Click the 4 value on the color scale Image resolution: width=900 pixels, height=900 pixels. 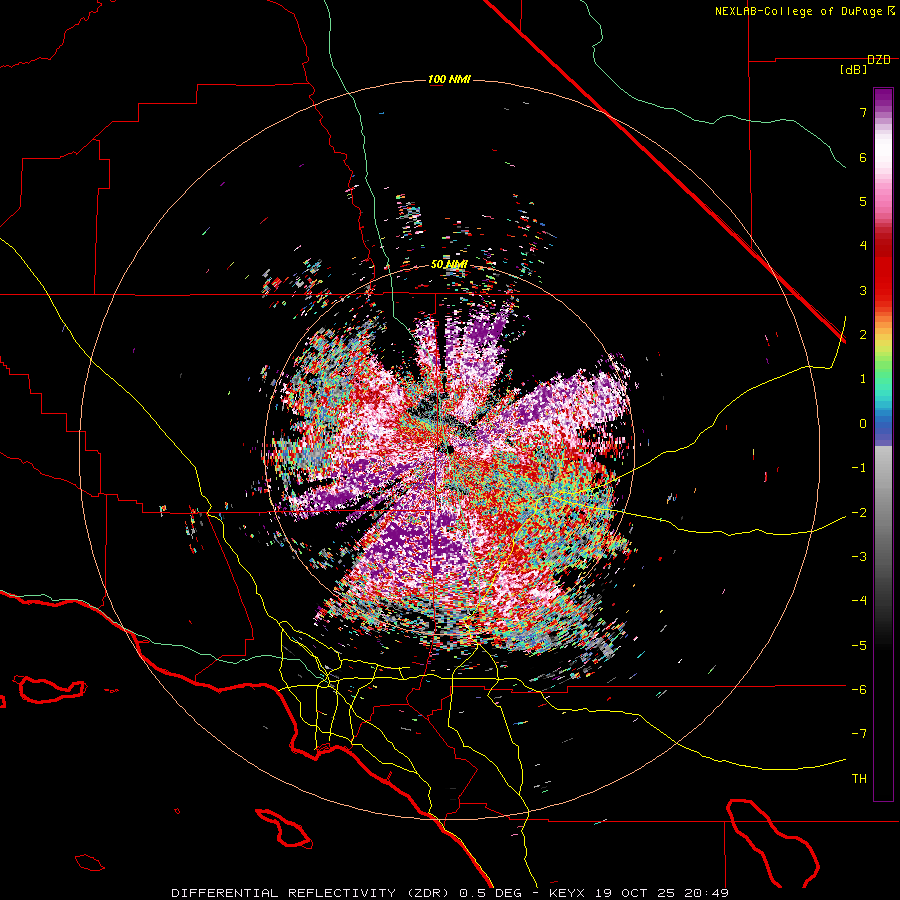pyautogui.click(x=863, y=246)
